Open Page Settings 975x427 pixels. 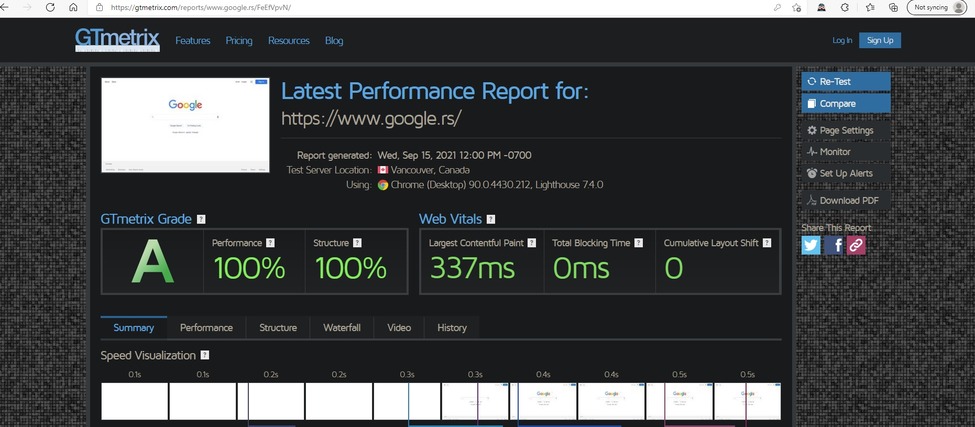(846, 131)
